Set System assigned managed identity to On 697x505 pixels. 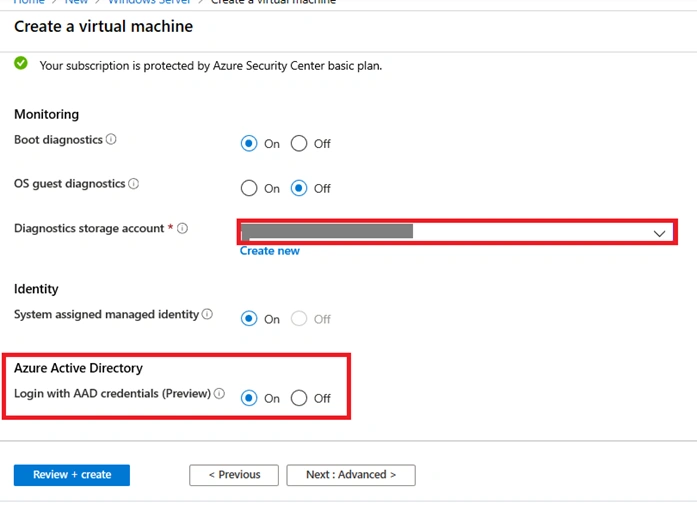(249, 318)
